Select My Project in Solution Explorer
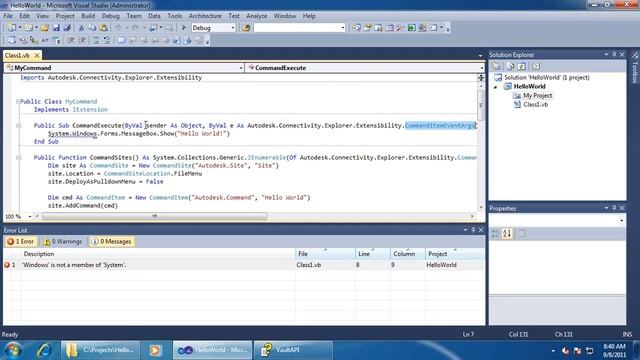Screen dimensions: 640x360 537,96
